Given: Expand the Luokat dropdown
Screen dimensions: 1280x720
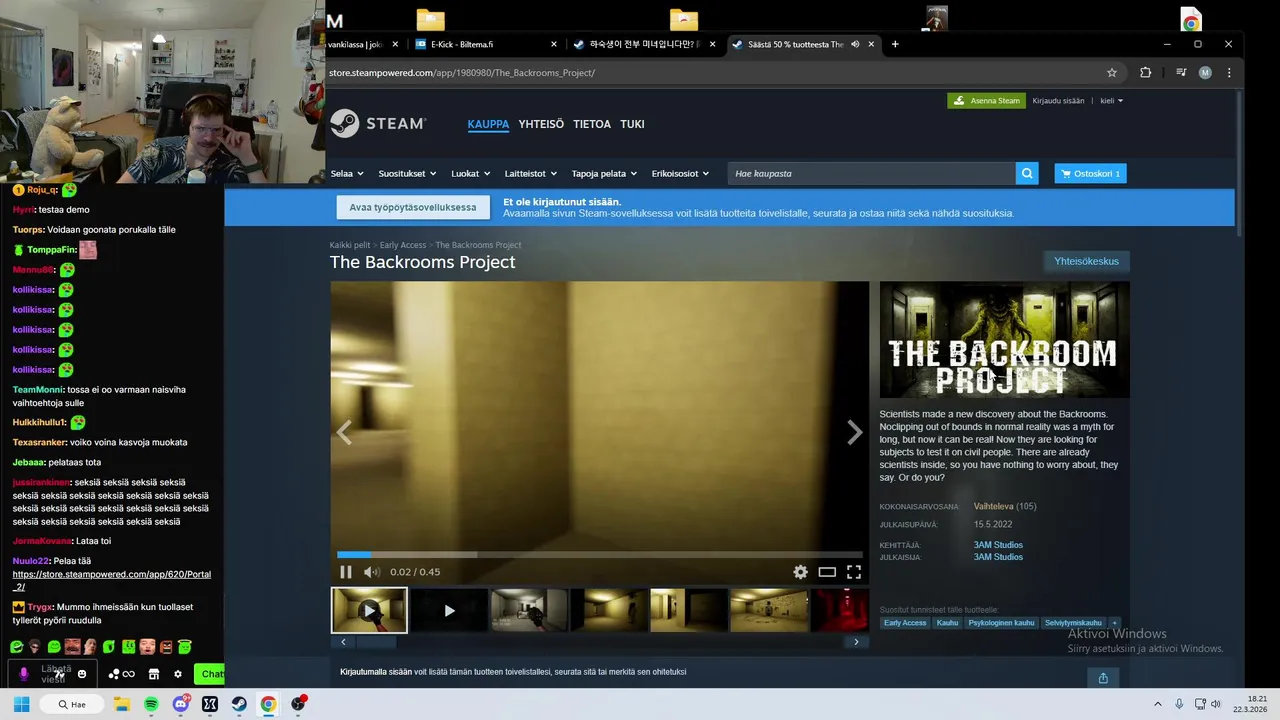Looking at the screenshot, I should coord(470,173).
